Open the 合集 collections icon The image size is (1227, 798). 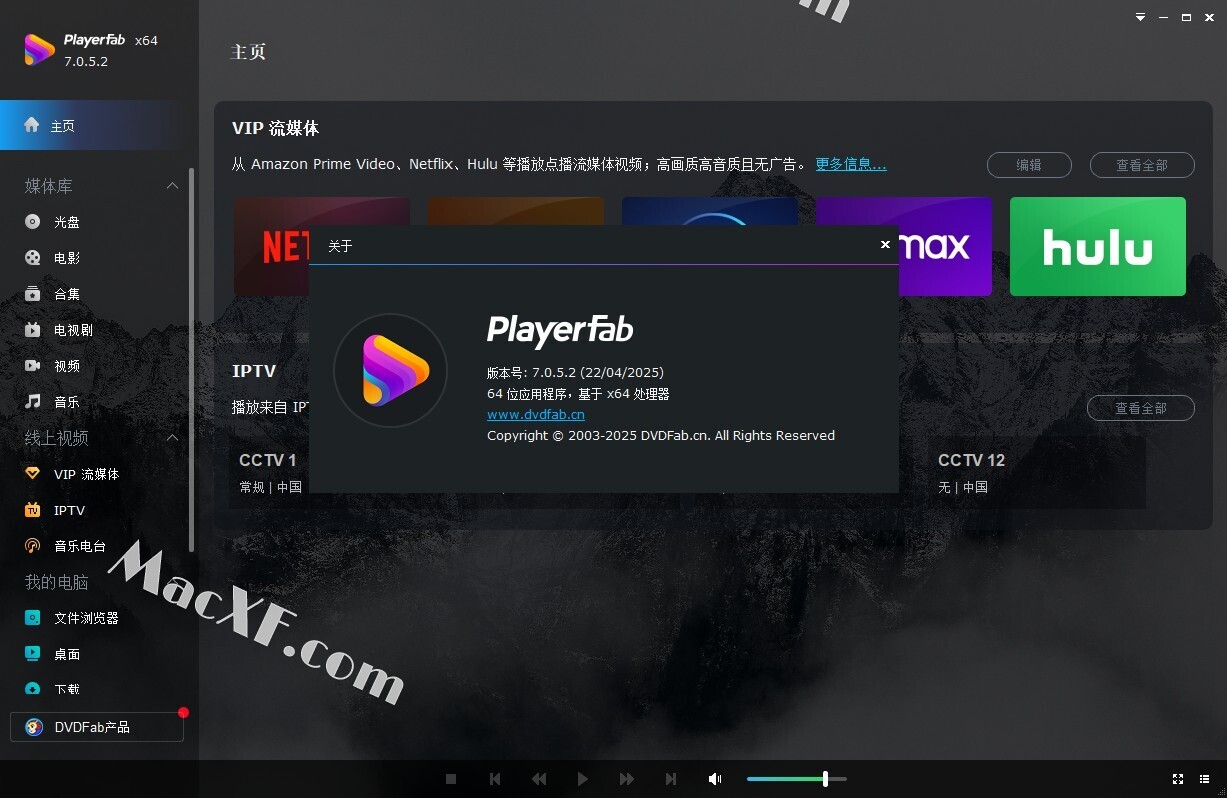(x=33, y=294)
